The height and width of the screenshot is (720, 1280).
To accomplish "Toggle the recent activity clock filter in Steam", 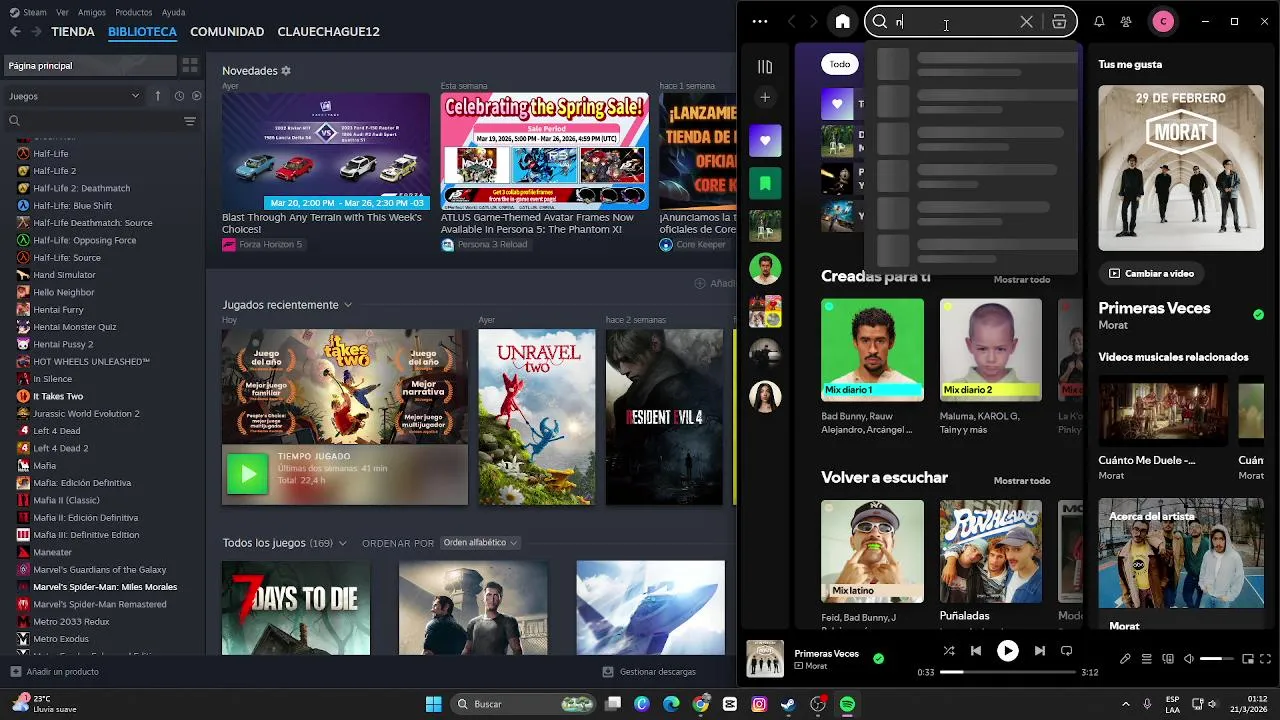I will (179, 96).
